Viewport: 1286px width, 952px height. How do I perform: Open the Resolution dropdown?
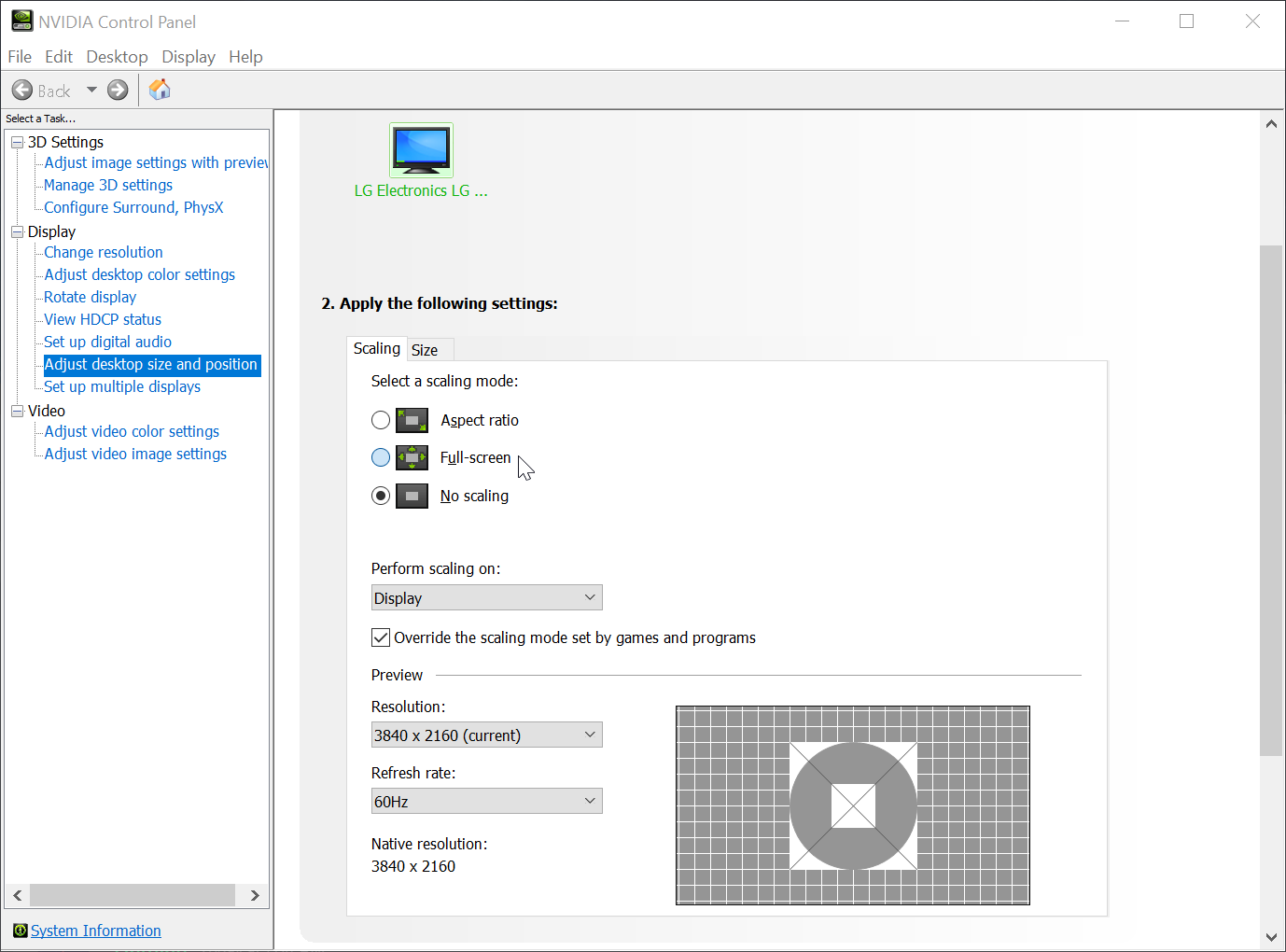(x=486, y=735)
